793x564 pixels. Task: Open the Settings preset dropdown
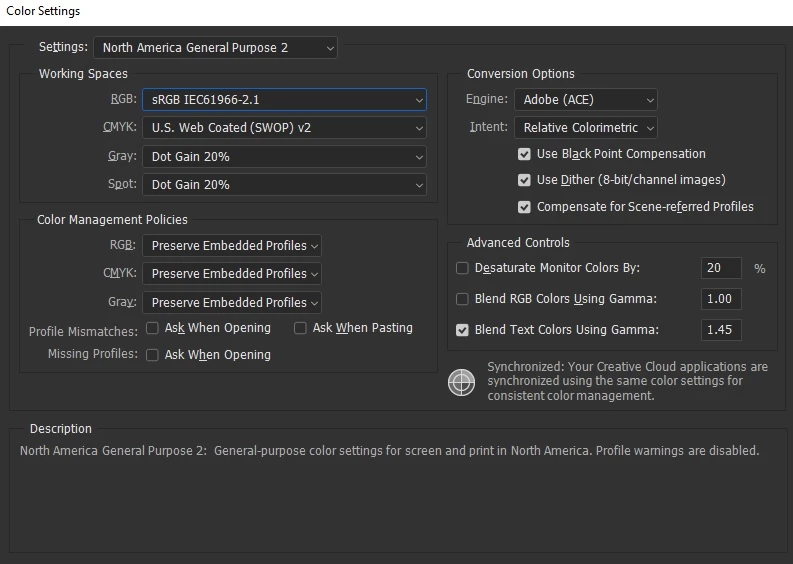(x=215, y=48)
